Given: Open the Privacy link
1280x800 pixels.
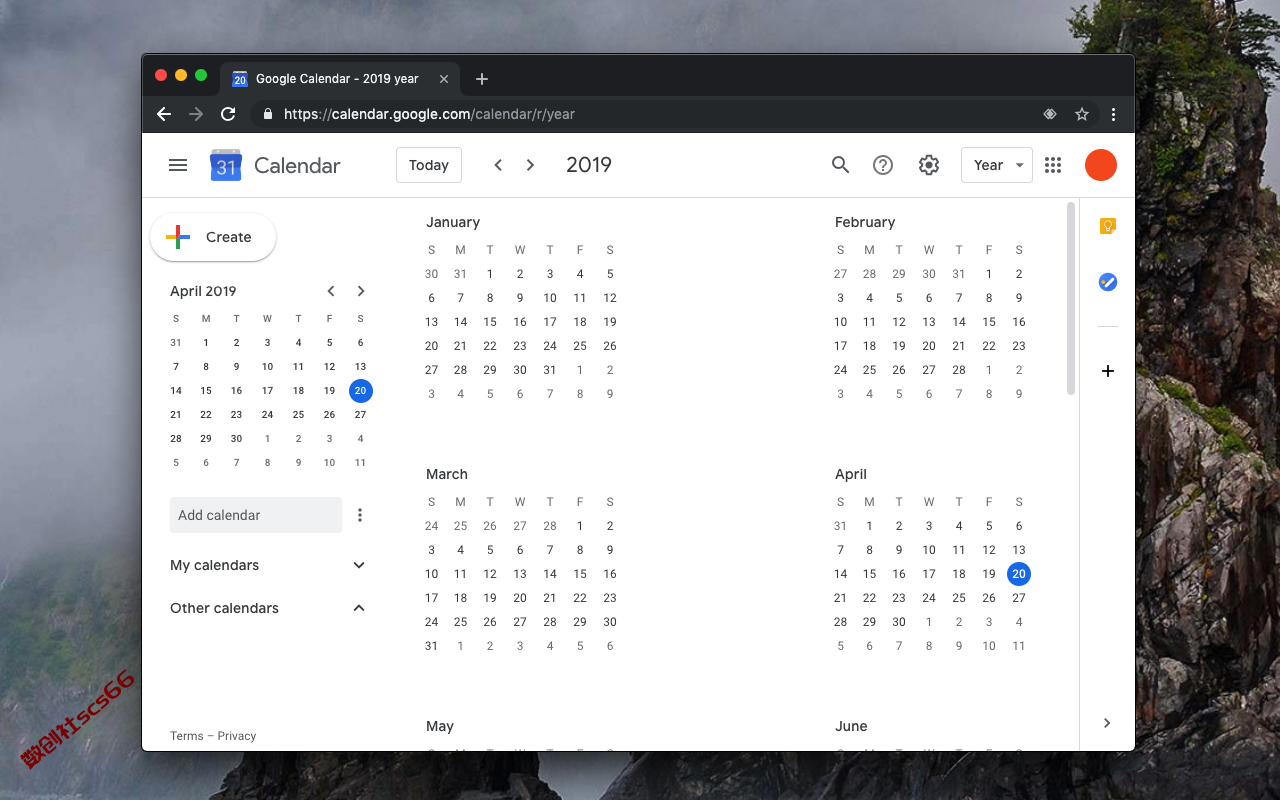Looking at the screenshot, I should [237, 736].
